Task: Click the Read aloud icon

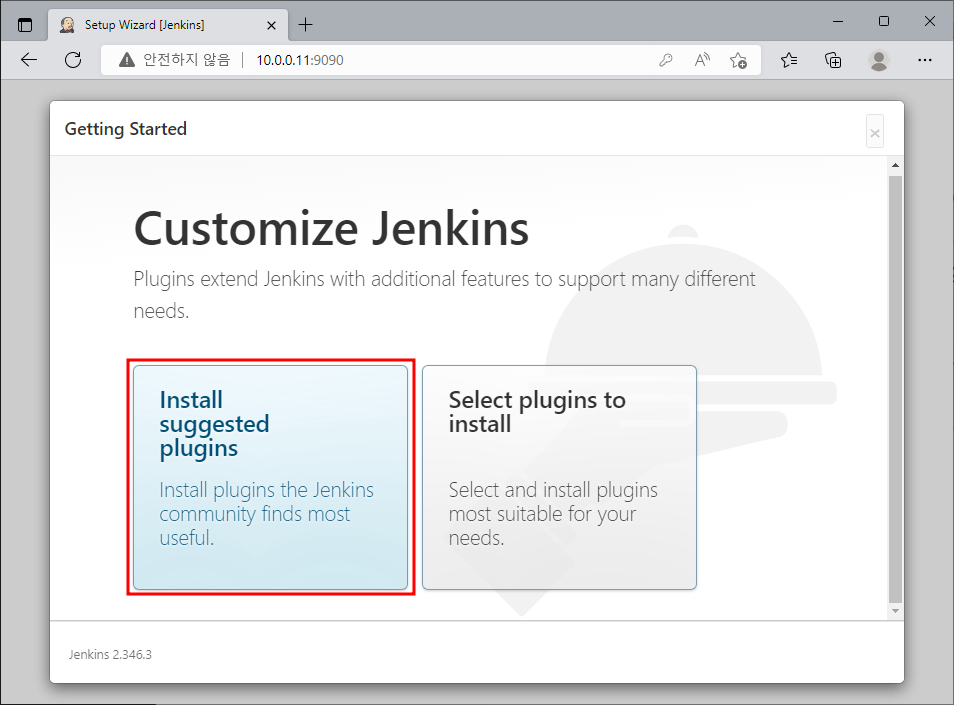Action: tap(702, 60)
